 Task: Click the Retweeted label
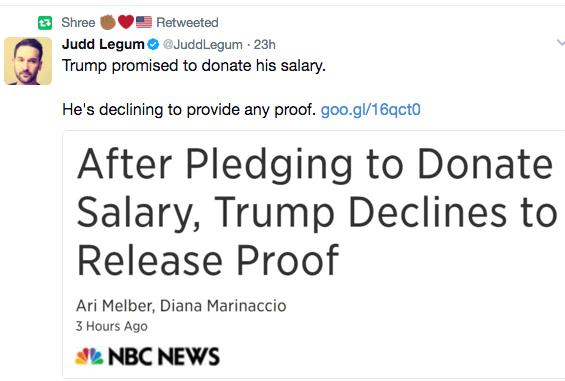click(187, 23)
